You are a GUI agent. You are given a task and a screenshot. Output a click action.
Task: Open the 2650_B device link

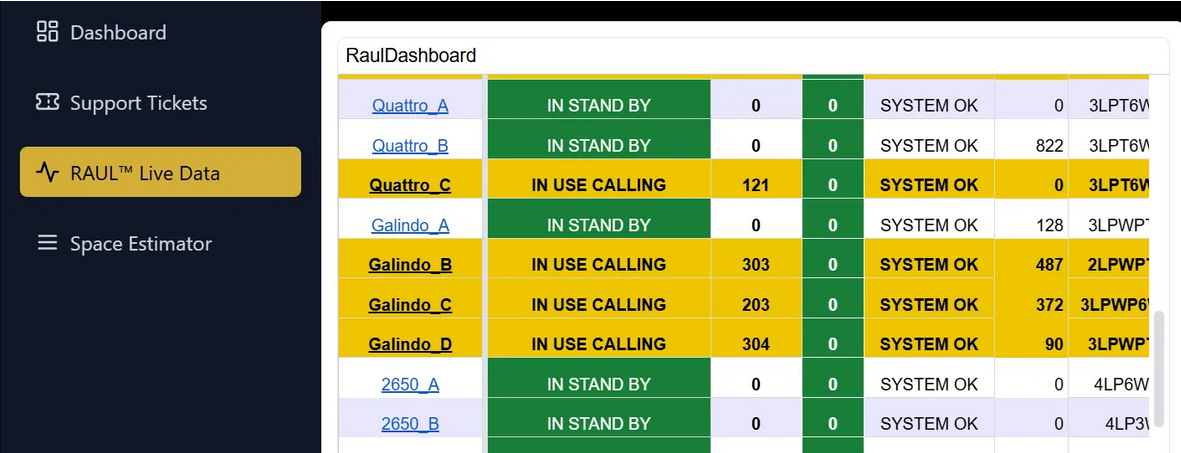click(x=410, y=424)
